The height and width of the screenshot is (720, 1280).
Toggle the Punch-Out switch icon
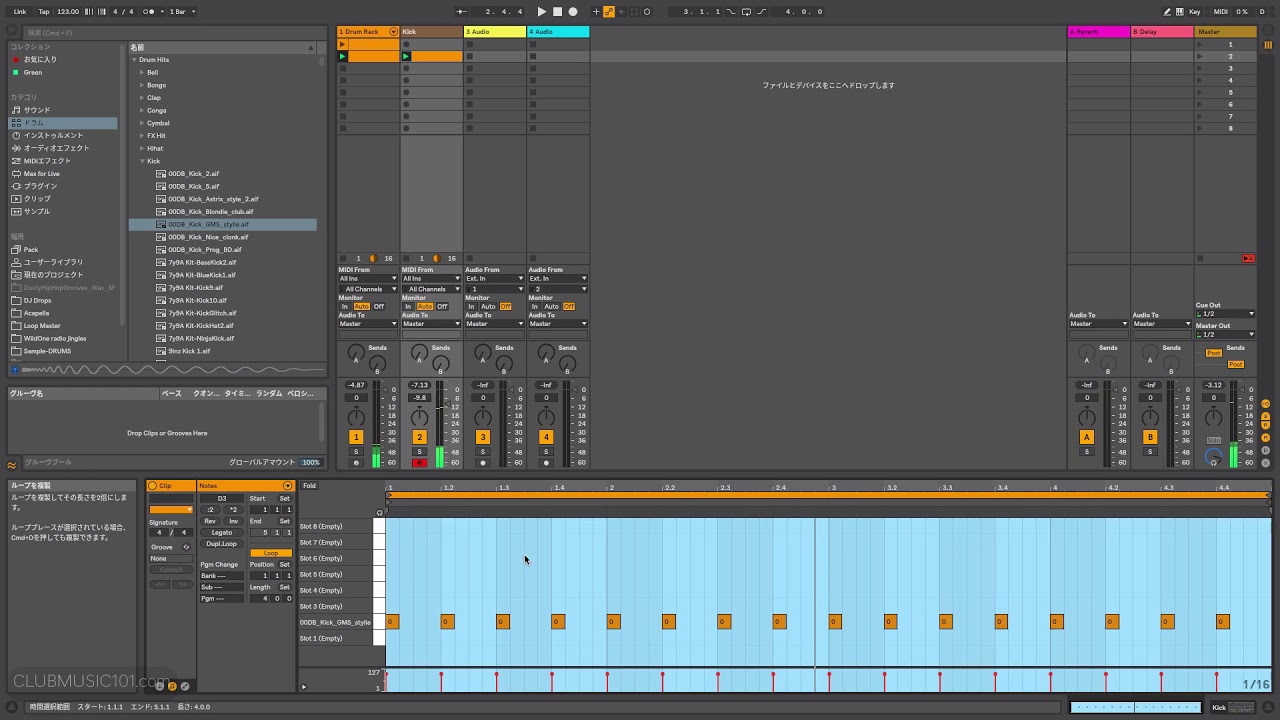(763, 11)
